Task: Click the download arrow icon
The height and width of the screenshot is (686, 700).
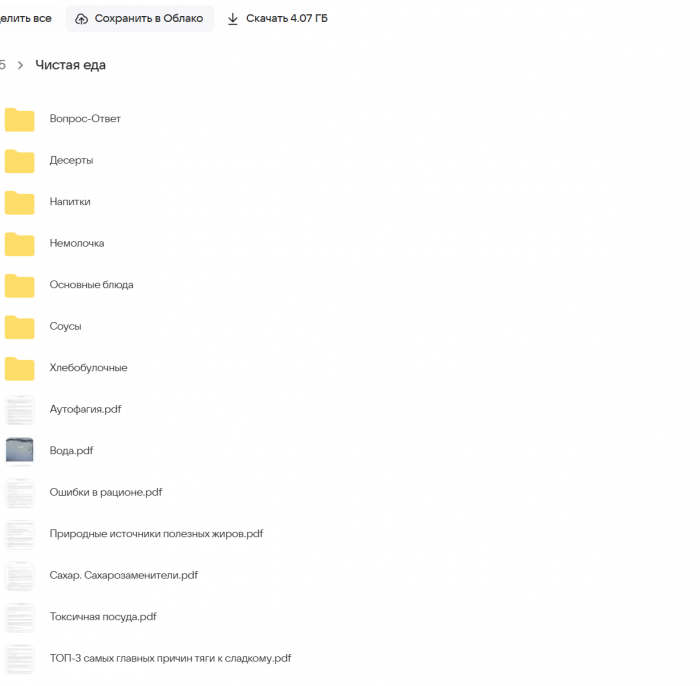Action: (233, 19)
